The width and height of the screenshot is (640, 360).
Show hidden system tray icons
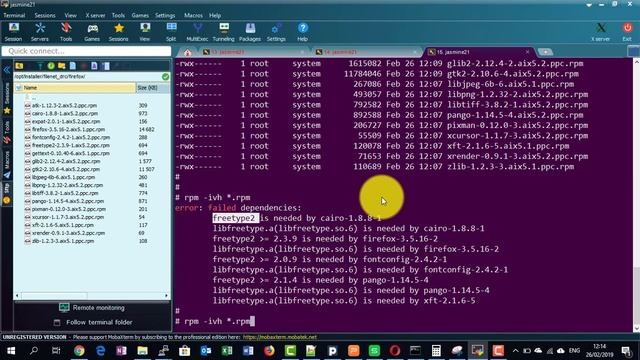click(516, 351)
